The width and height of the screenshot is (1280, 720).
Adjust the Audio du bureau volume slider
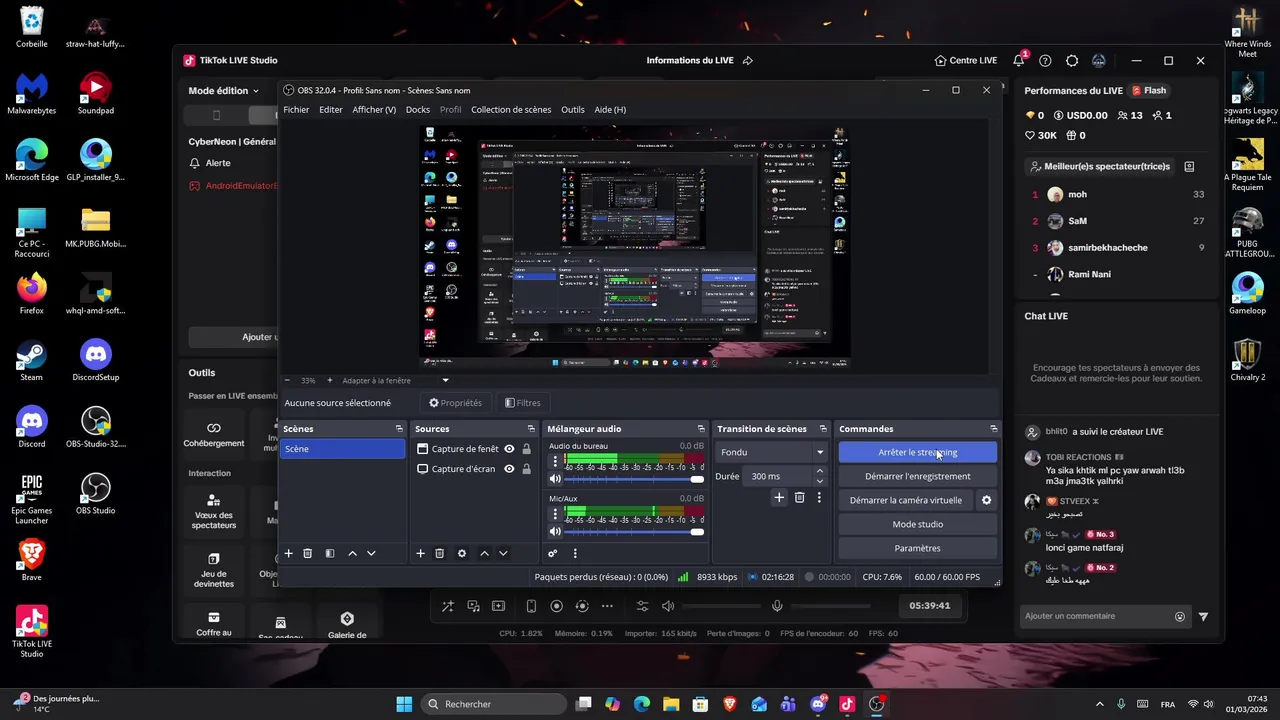pos(634,479)
